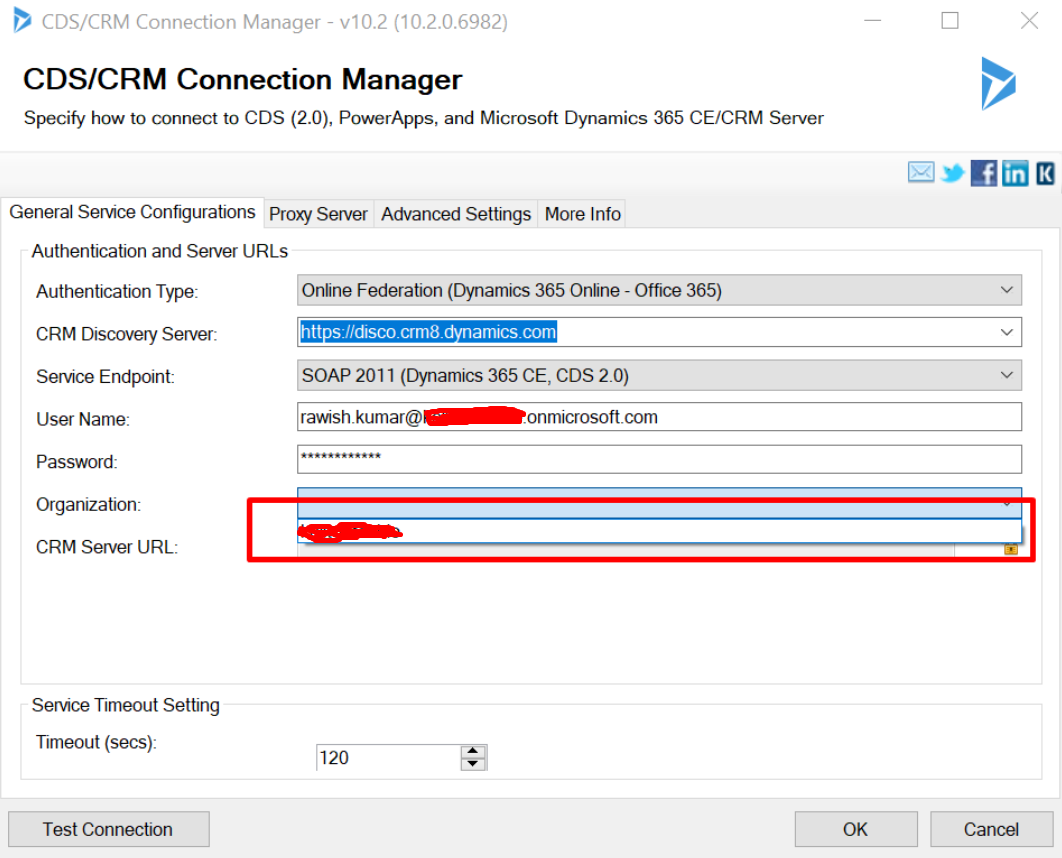Switch to the Proxy Server tab

click(319, 214)
